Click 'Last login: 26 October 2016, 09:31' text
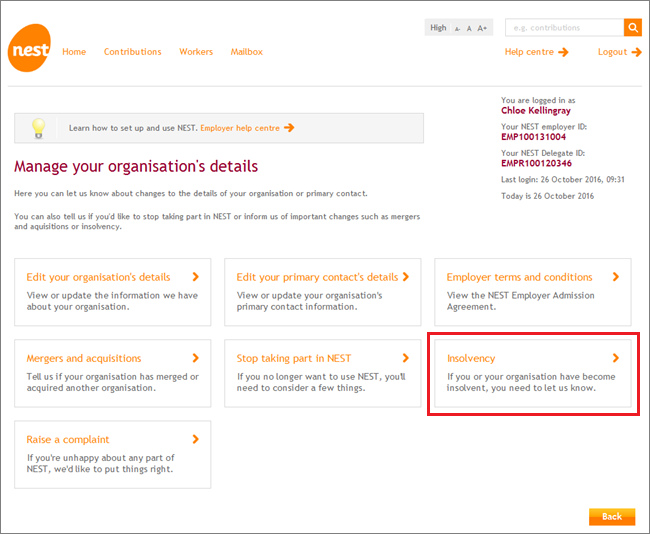 563,180
